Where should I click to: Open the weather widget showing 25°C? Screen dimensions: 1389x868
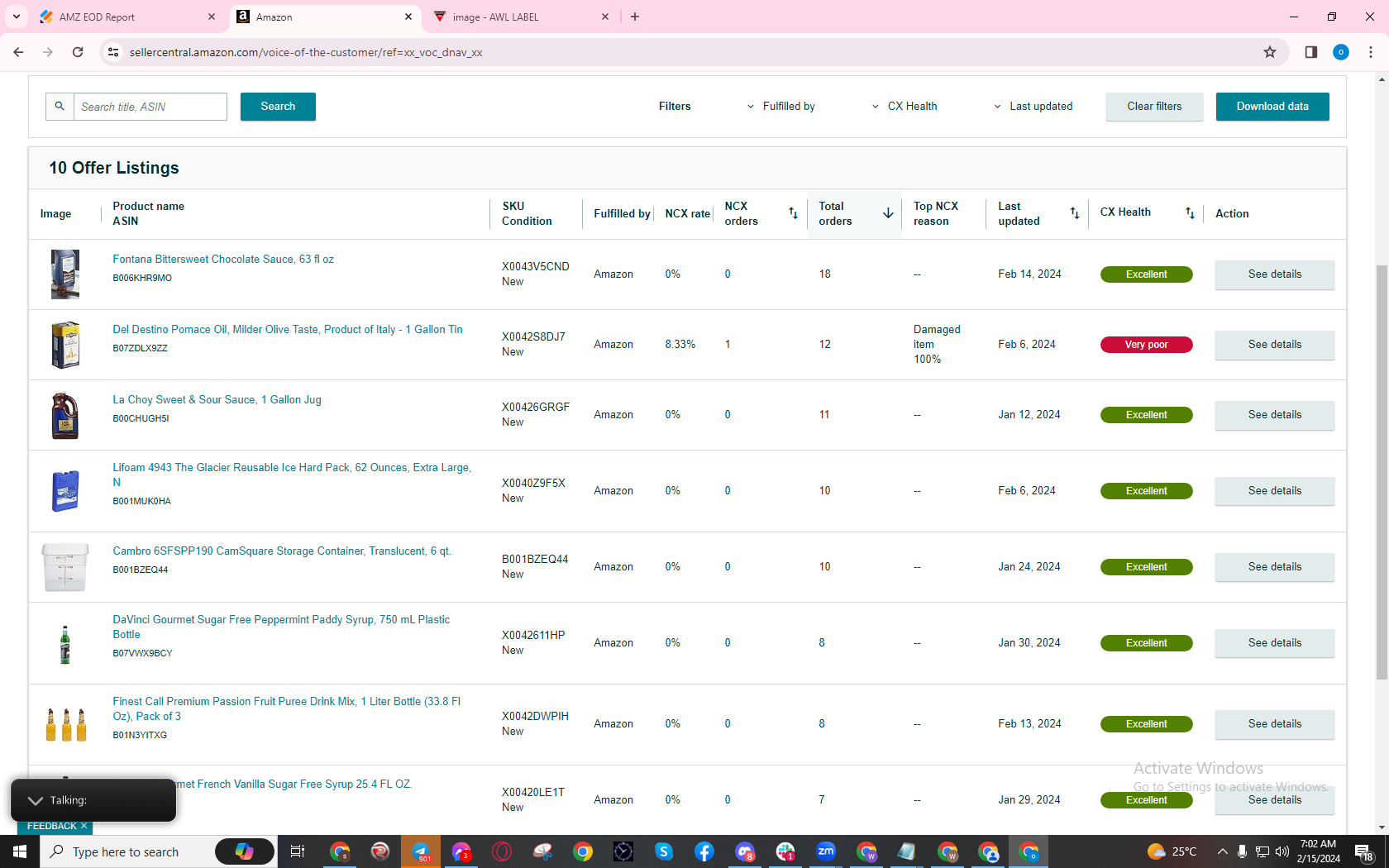[x=1172, y=851]
